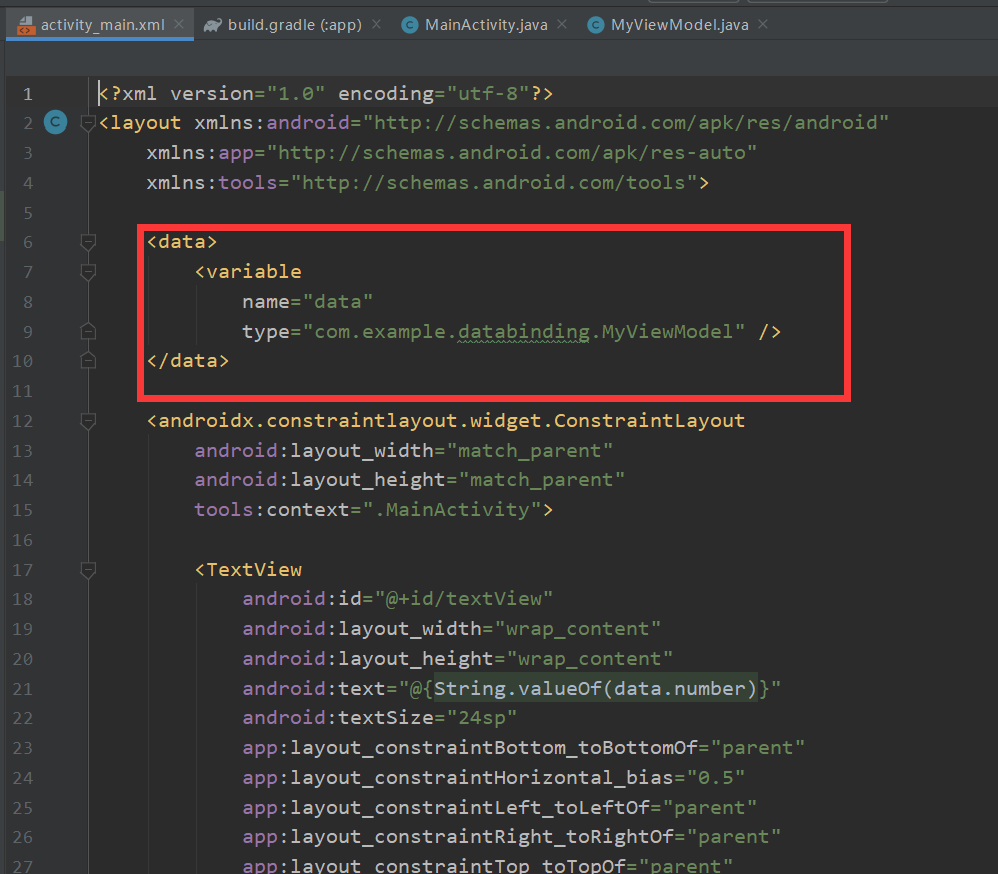Click the xmlns:app namespace URL
998x874 pixels.
[x=512, y=153]
